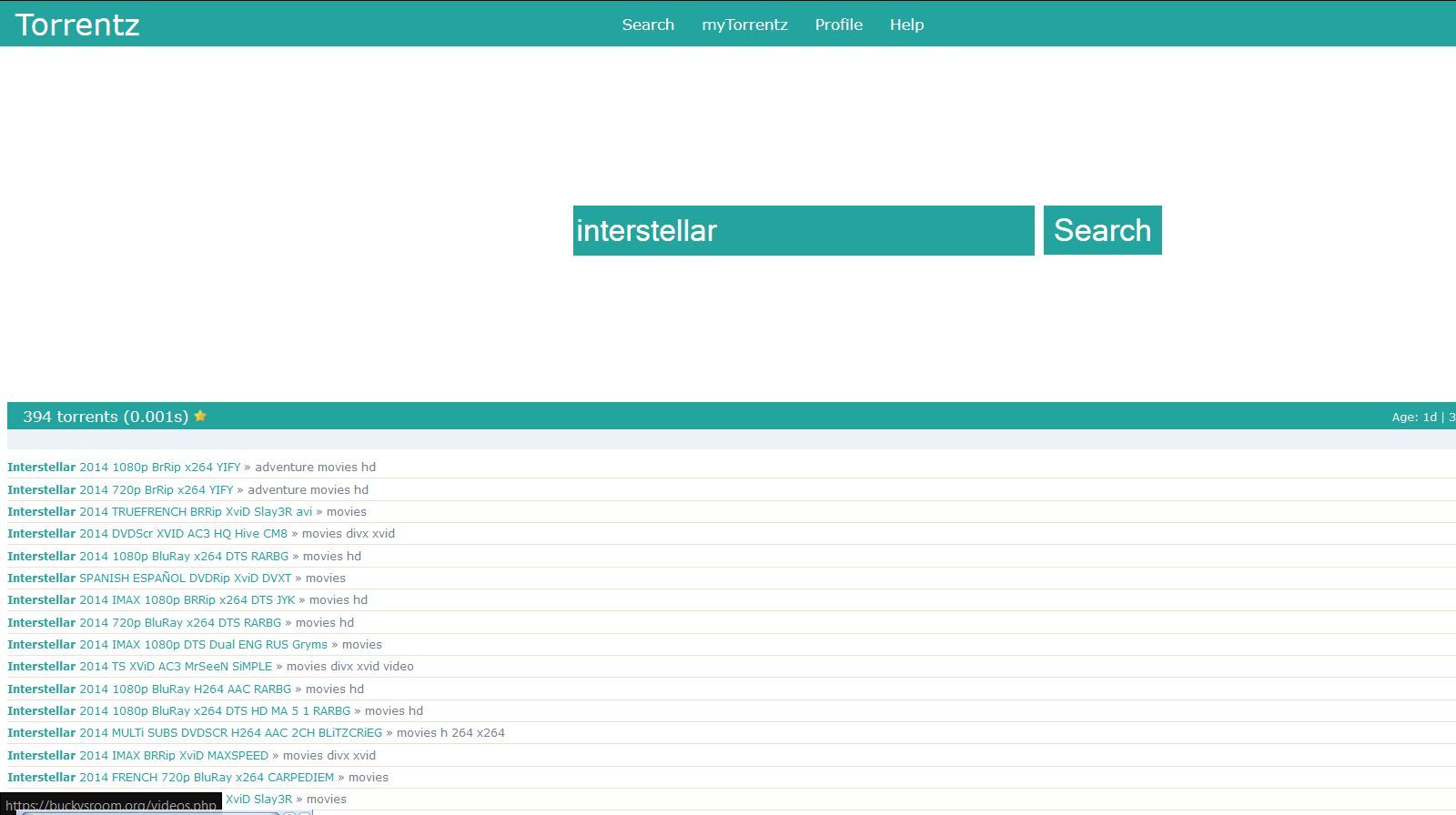
Task: Open Interstellar 2014 1080p BluRay x264 DTS RARBG
Action: (x=147, y=556)
